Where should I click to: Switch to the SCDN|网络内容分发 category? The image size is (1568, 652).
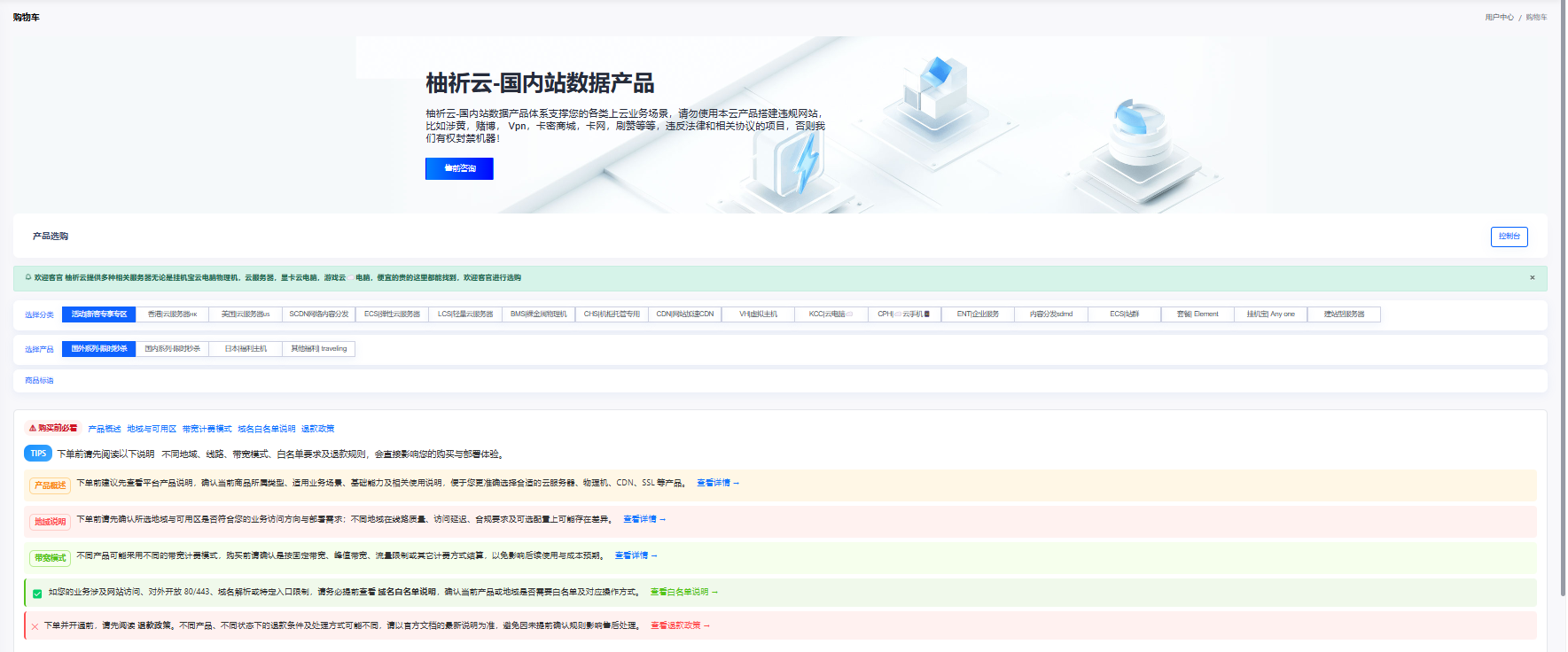point(319,314)
